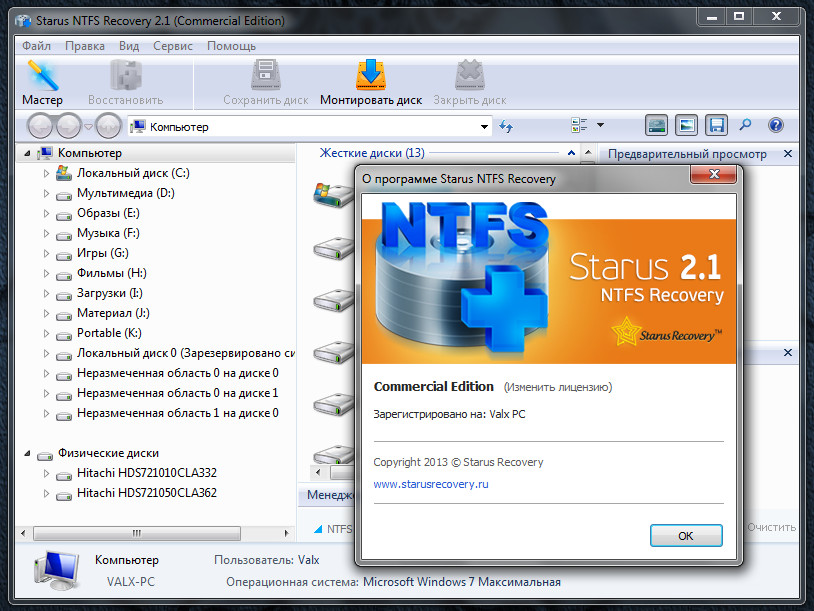Select Локальный диск (C:) in tree
Viewport: 814px width, 611px height.
(x=133, y=173)
